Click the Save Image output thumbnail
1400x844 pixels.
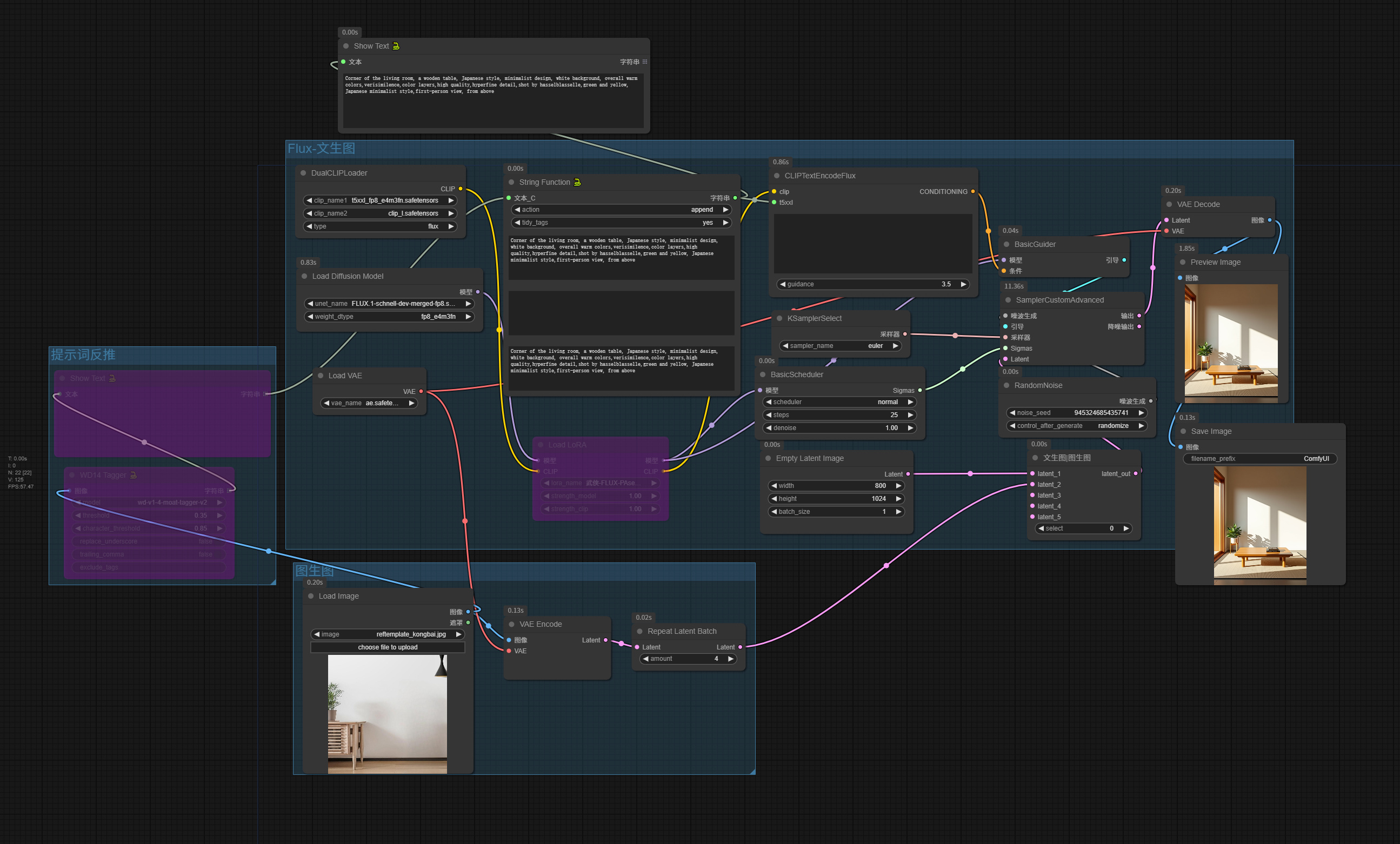point(1259,525)
